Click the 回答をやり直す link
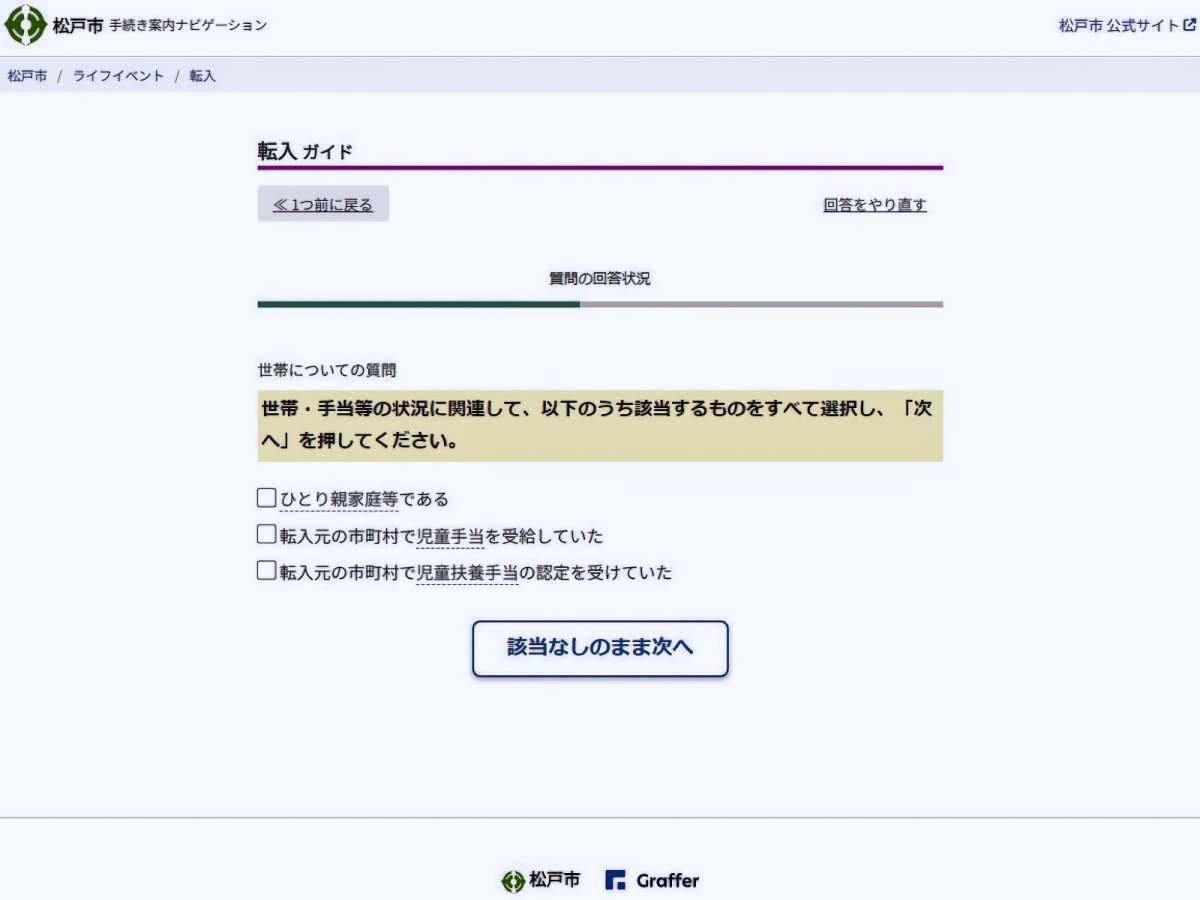Screen dimensions: 1200x900 click(875, 205)
